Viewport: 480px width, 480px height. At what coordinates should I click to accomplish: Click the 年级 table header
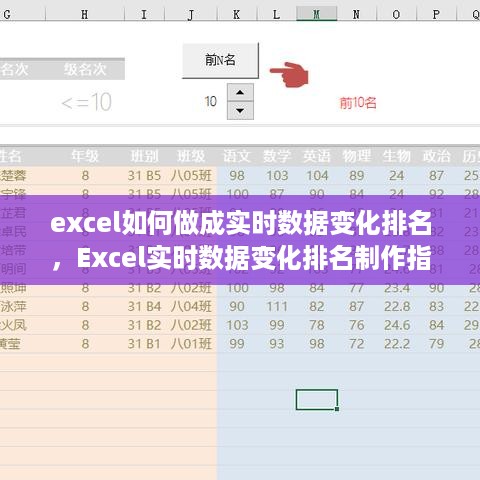[x=85, y=156]
